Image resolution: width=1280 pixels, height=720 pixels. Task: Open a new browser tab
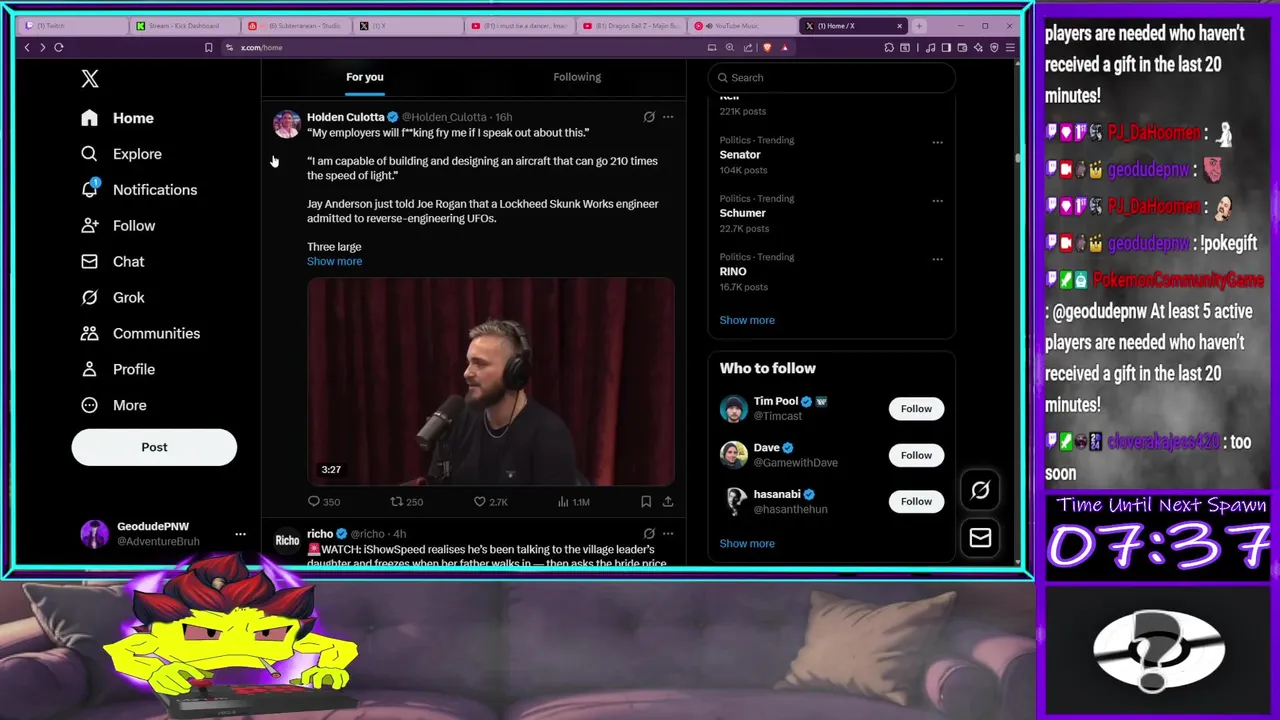pyautogui.click(x=919, y=26)
